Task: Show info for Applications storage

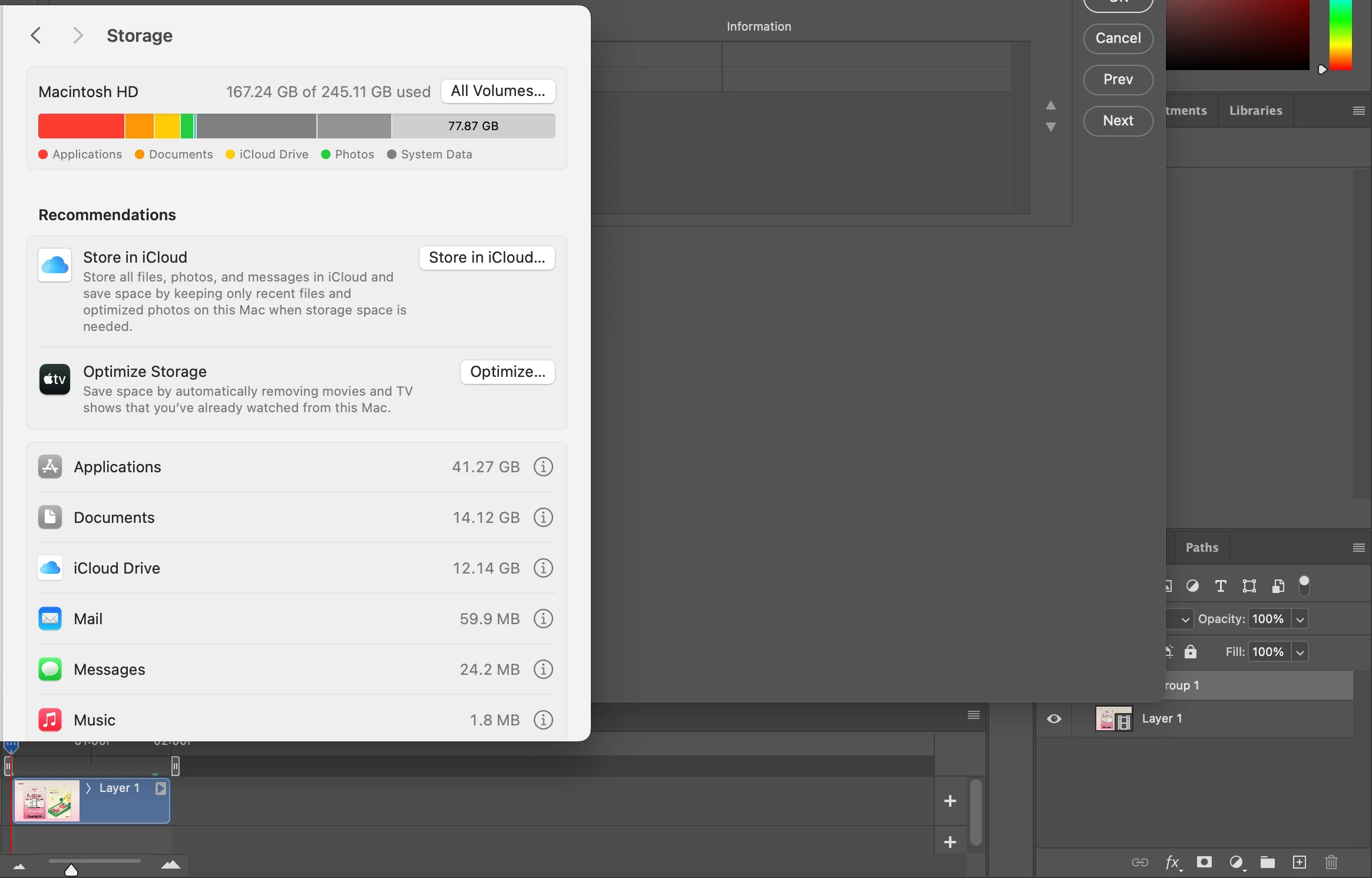Action: pyautogui.click(x=543, y=467)
